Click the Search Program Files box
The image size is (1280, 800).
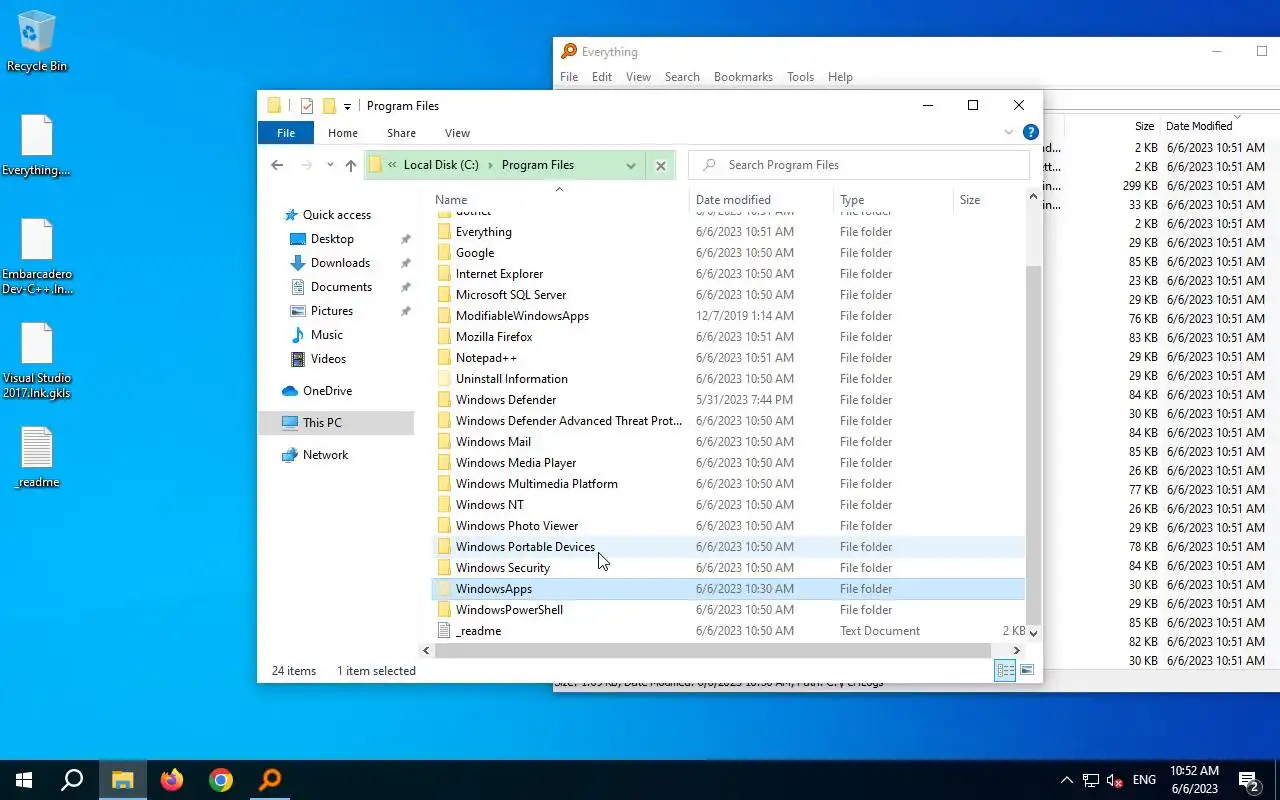coord(860,165)
